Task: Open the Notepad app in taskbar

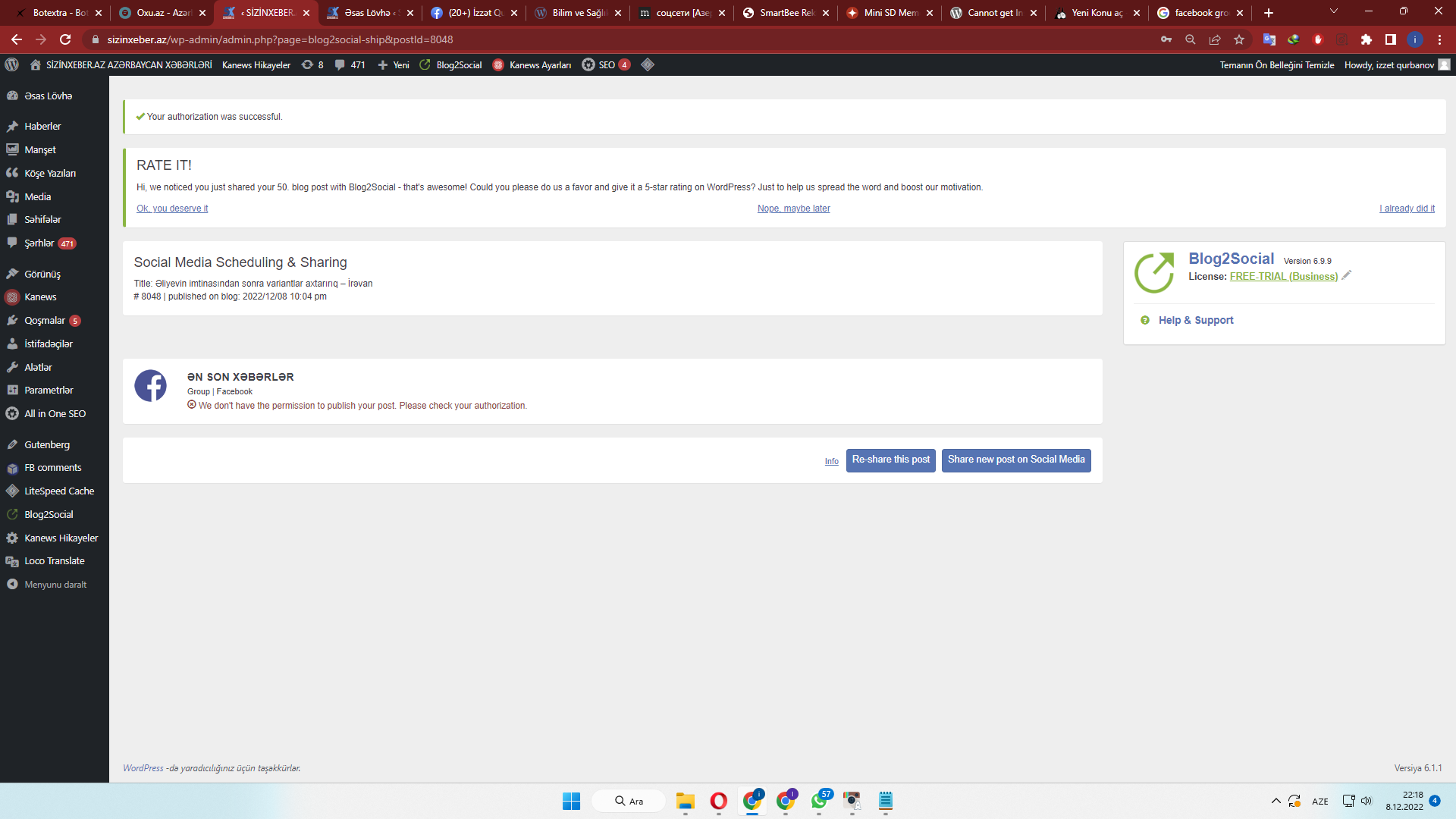Action: pos(886,801)
